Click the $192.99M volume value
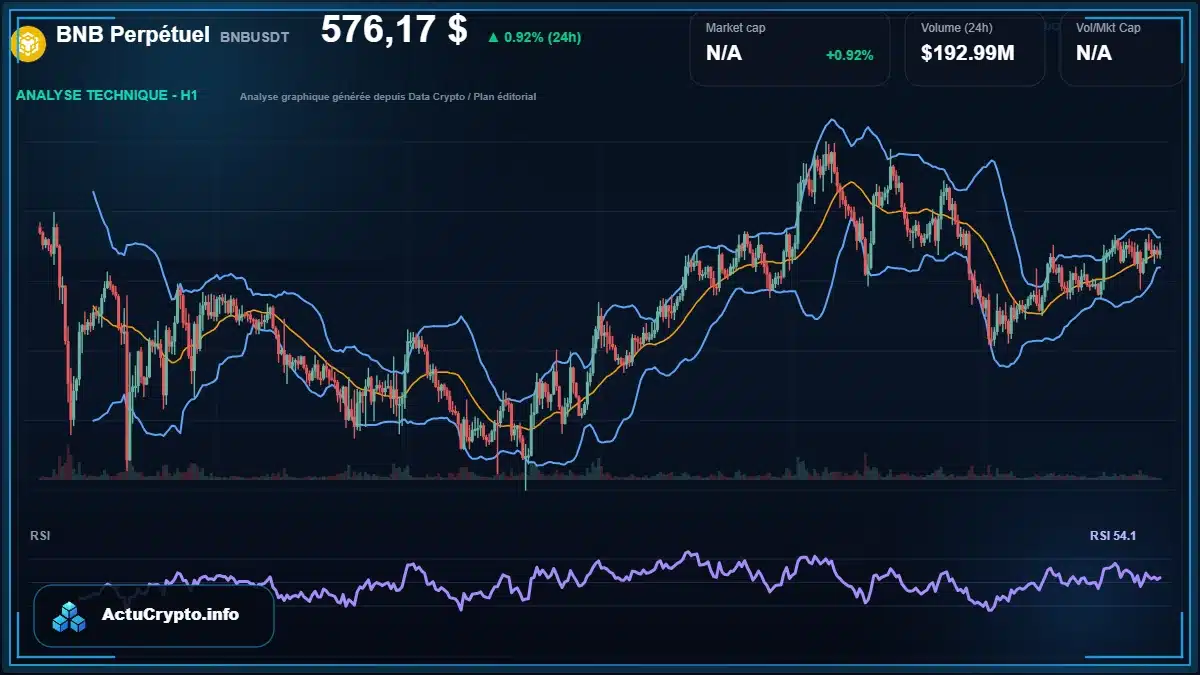Viewport: 1200px width, 675px height. point(967,53)
